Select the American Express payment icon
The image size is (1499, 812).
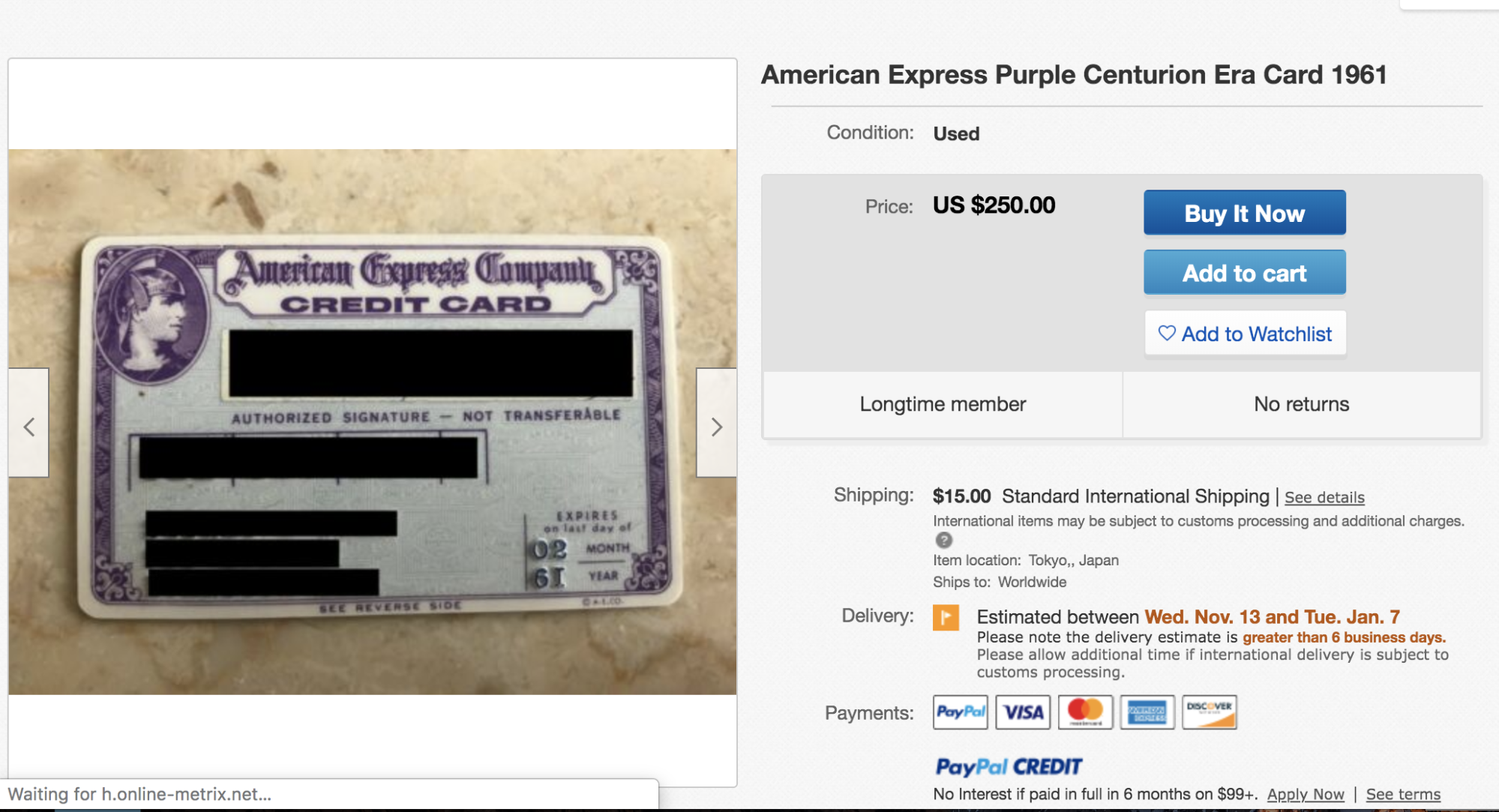tap(1147, 712)
